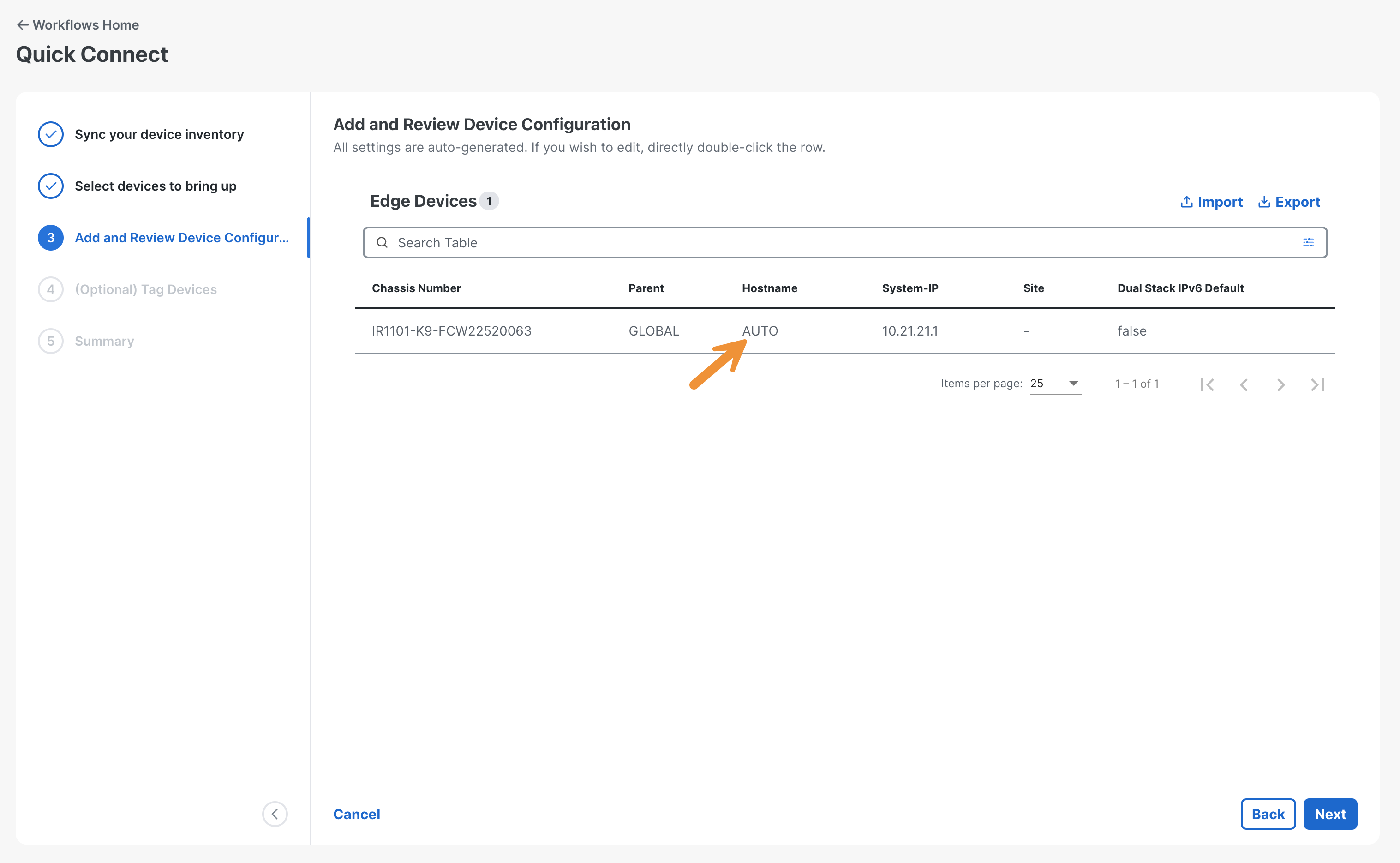Viewport: 1400px width, 863px height.
Task: Click the checkmark icon for Sync your device inventory
Action: click(x=51, y=134)
